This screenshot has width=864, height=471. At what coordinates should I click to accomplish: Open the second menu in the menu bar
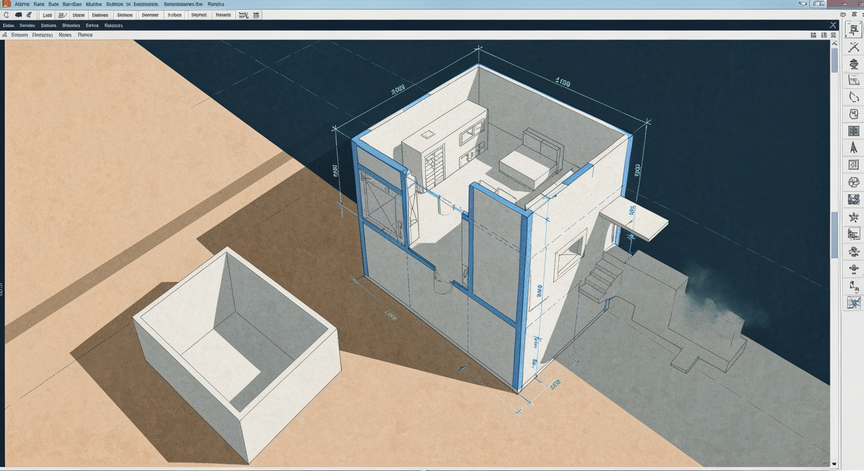tap(39, 4)
